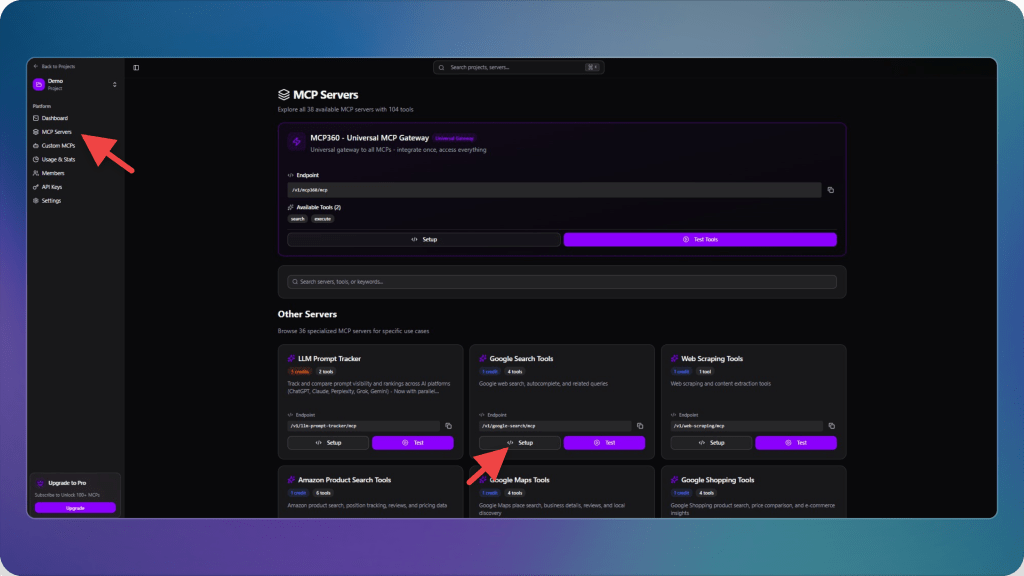
Task: Click the 'search' tool tag
Action: tap(298, 219)
